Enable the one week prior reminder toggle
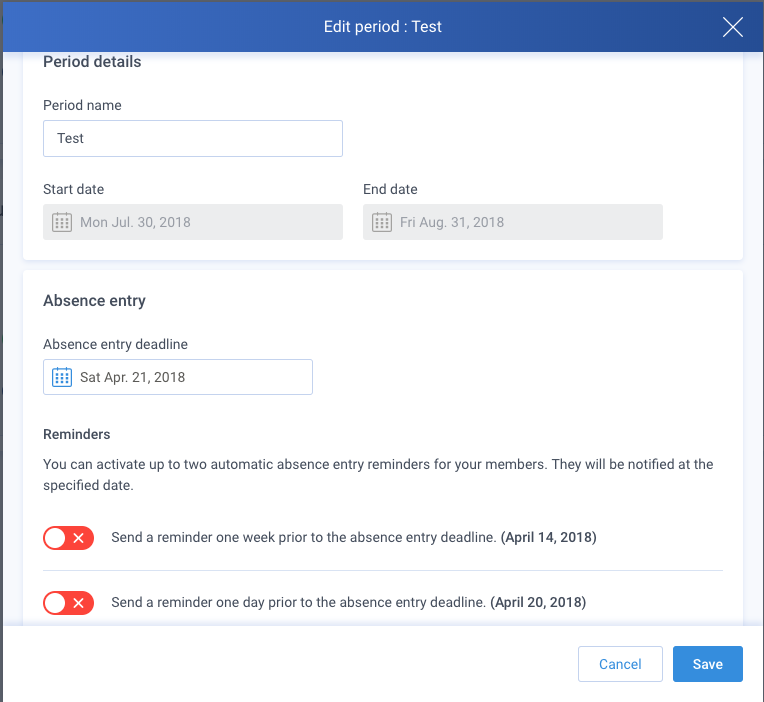This screenshot has width=764, height=702. (69, 538)
